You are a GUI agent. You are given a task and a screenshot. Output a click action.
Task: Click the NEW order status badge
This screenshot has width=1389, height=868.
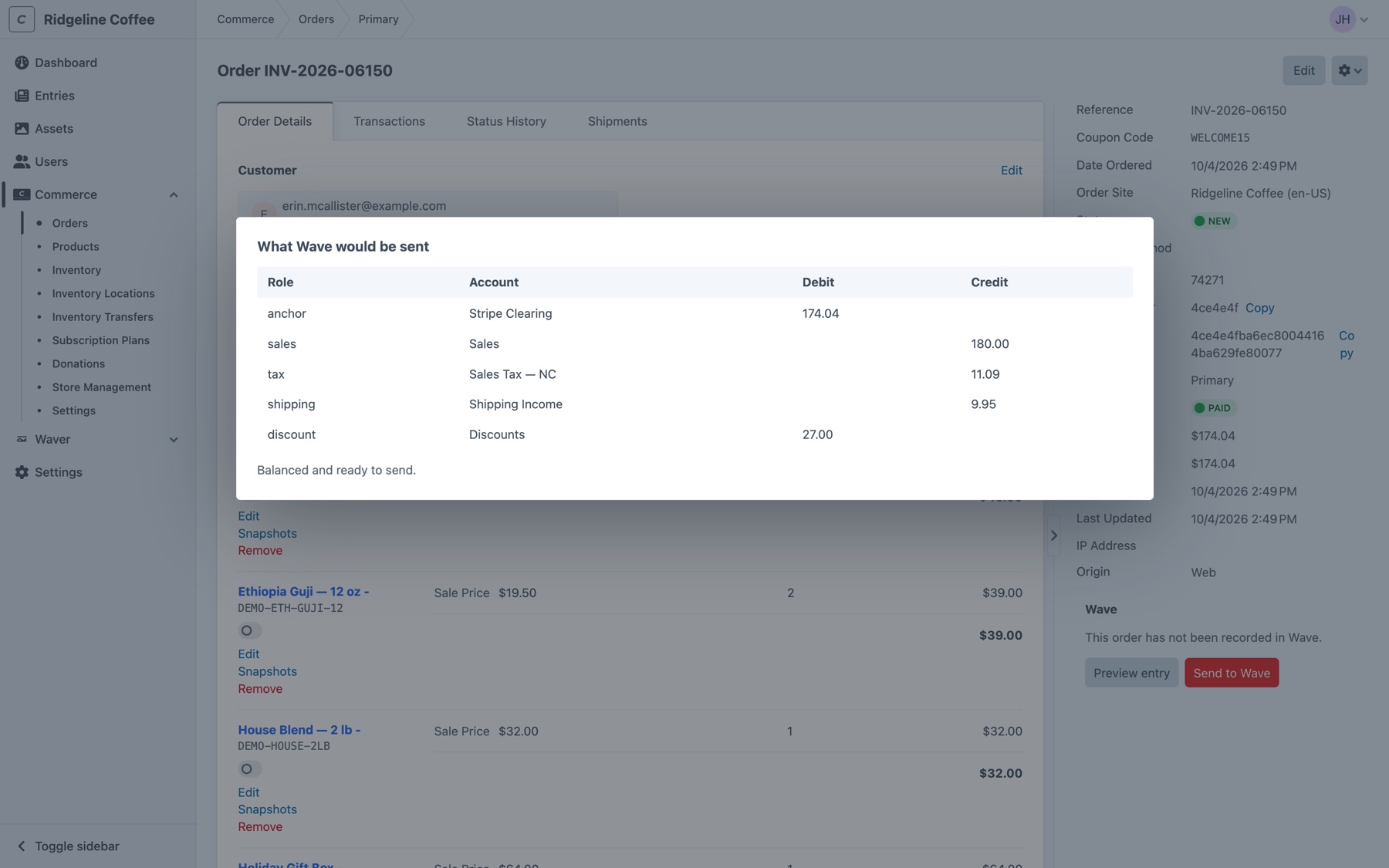[x=1214, y=221]
